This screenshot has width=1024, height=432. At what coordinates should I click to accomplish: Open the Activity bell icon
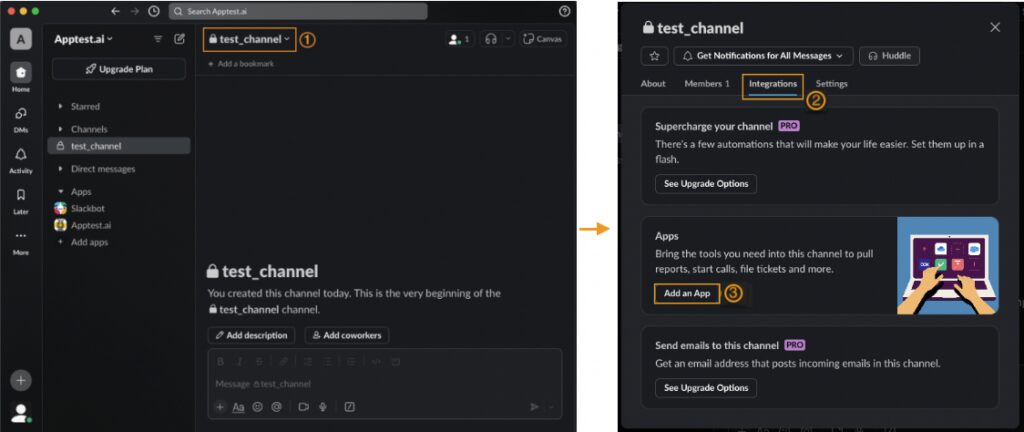pos(21,155)
